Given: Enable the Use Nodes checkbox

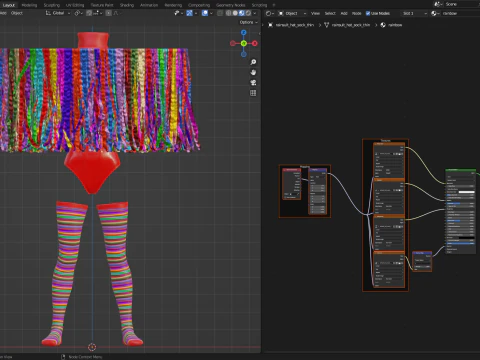Looking at the screenshot, I should [x=368, y=13].
